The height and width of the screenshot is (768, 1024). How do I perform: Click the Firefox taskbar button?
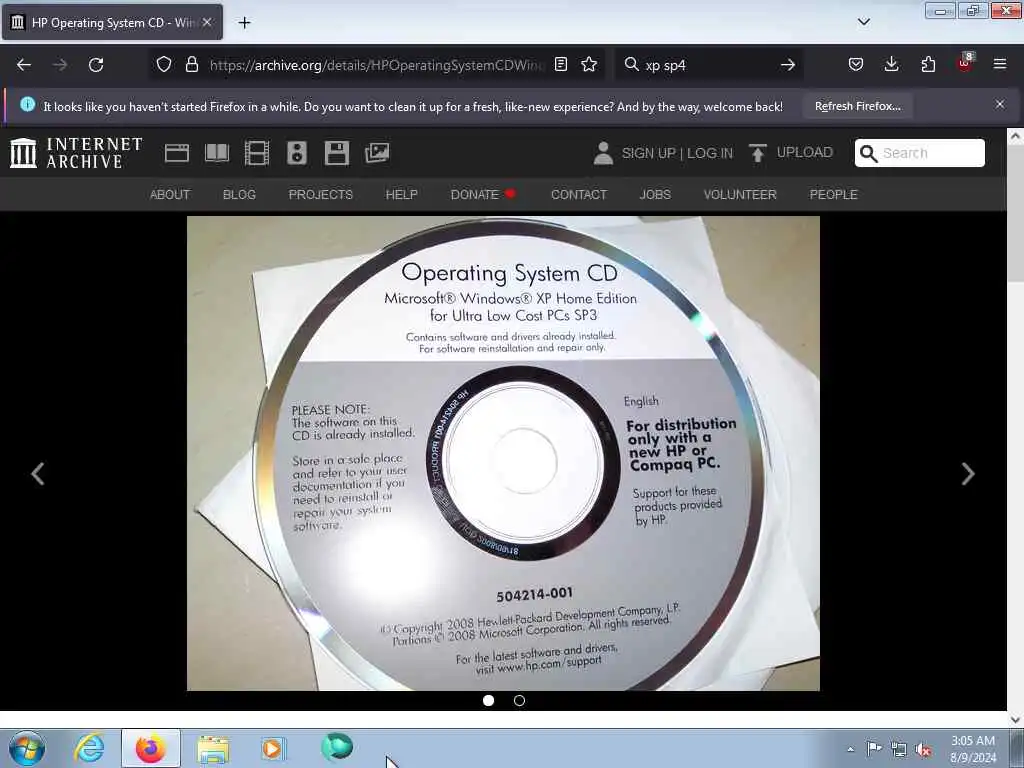point(151,748)
